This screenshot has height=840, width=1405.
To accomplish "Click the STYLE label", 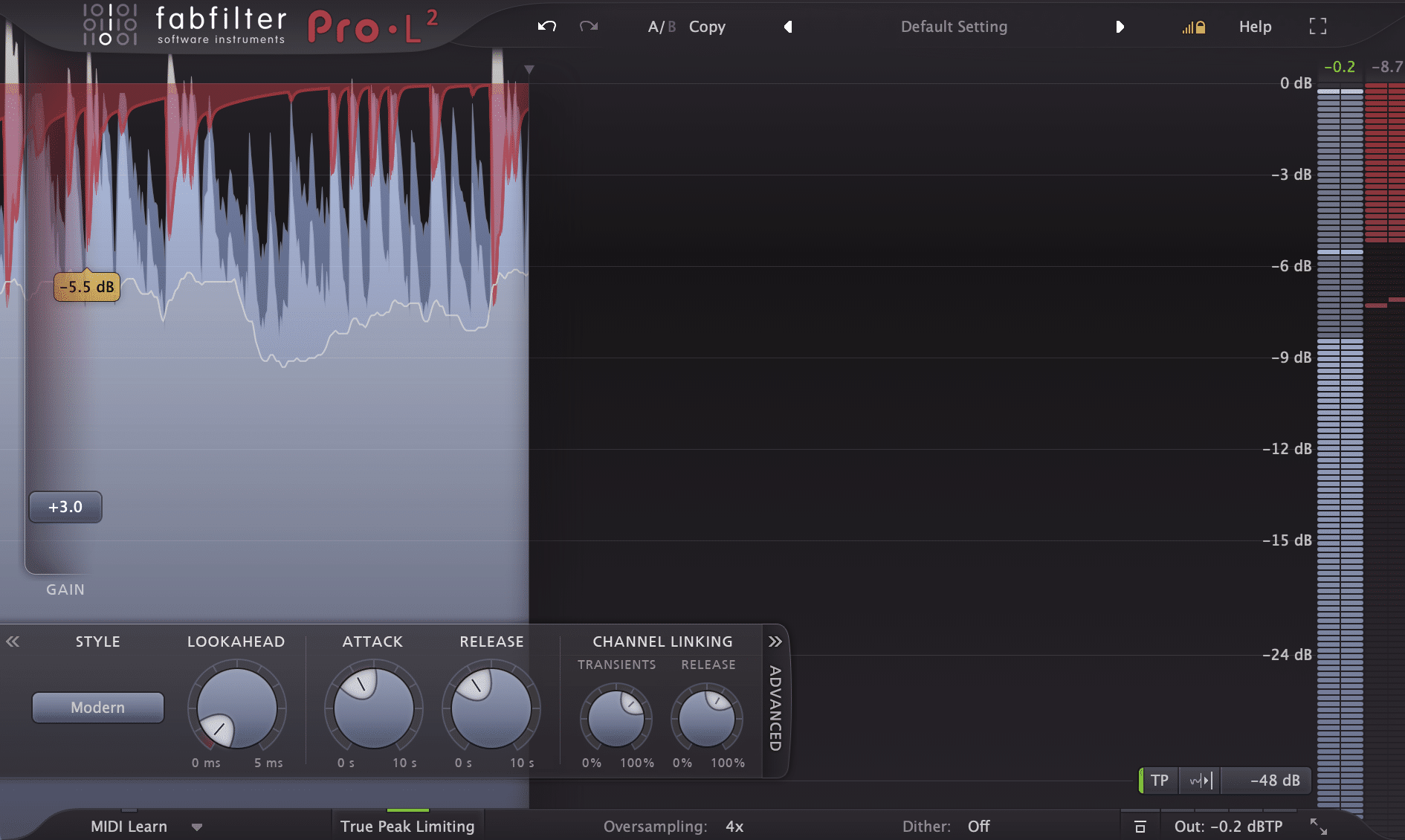I will pyautogui.click(x=97, y=642).
